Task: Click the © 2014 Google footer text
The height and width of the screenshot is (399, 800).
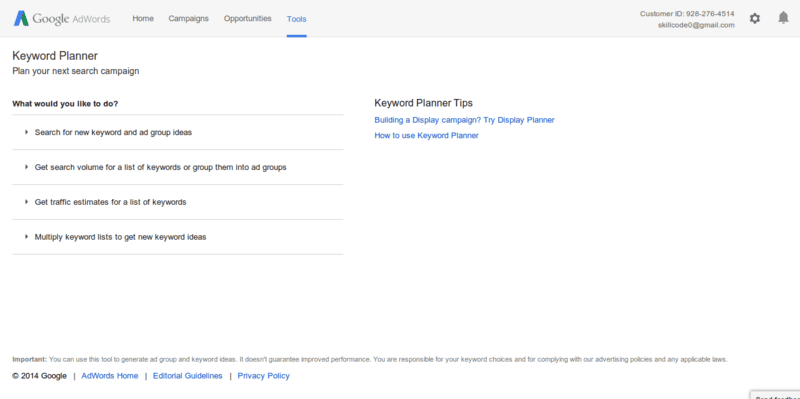Action: click(x=39, y=376)
